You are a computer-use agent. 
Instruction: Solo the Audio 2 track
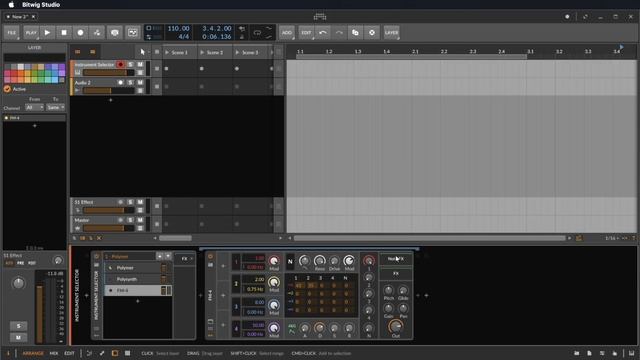(131, 82)
